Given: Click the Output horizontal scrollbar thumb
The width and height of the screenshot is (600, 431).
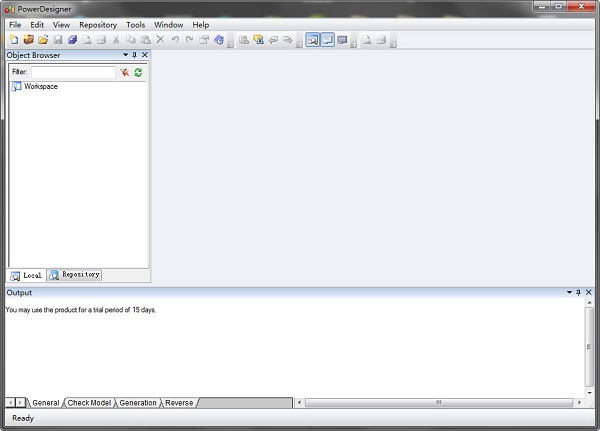Looking at the screenshot, I should coord(439,402).
